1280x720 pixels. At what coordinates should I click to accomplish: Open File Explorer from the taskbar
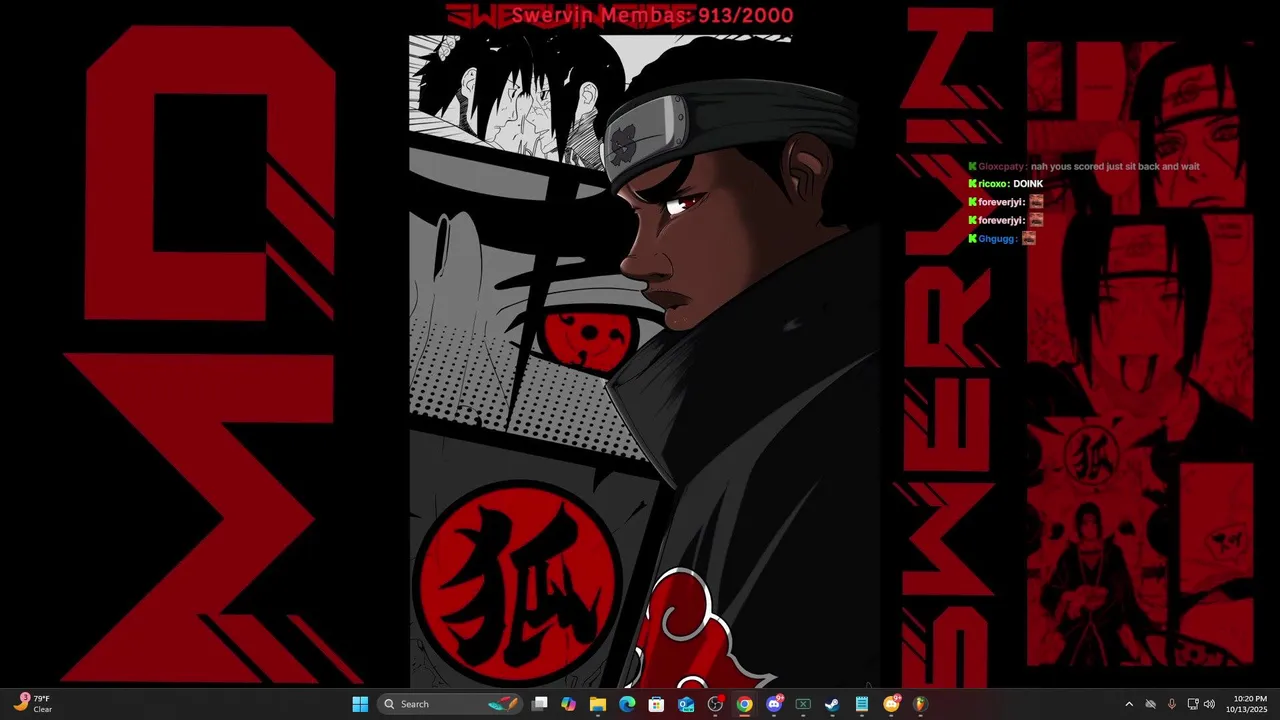pos(598,704)
